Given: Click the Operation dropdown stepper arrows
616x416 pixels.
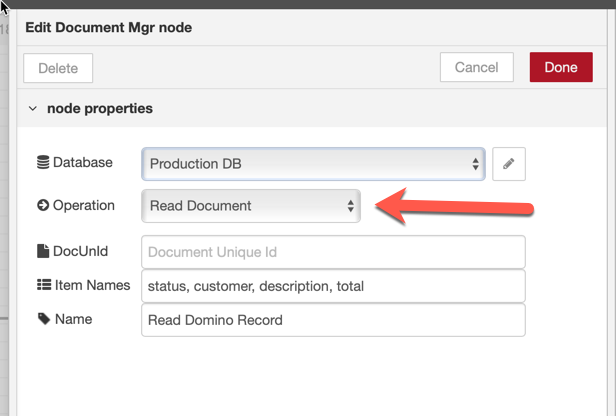Looking at the screenshot, I should pyautogui.click(x=350, y=206).
